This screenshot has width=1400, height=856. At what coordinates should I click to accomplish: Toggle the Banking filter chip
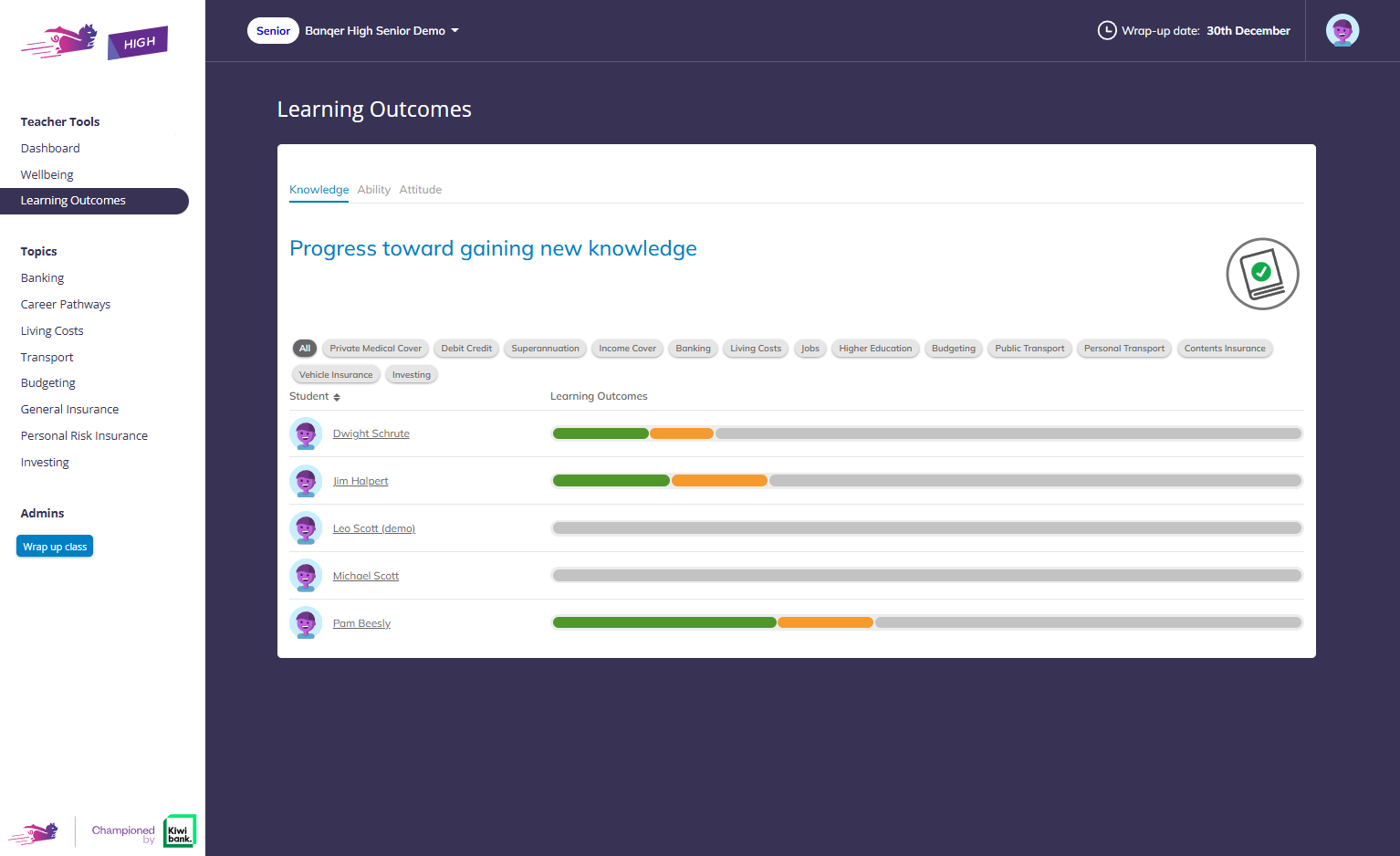click(x=694, y=349)
